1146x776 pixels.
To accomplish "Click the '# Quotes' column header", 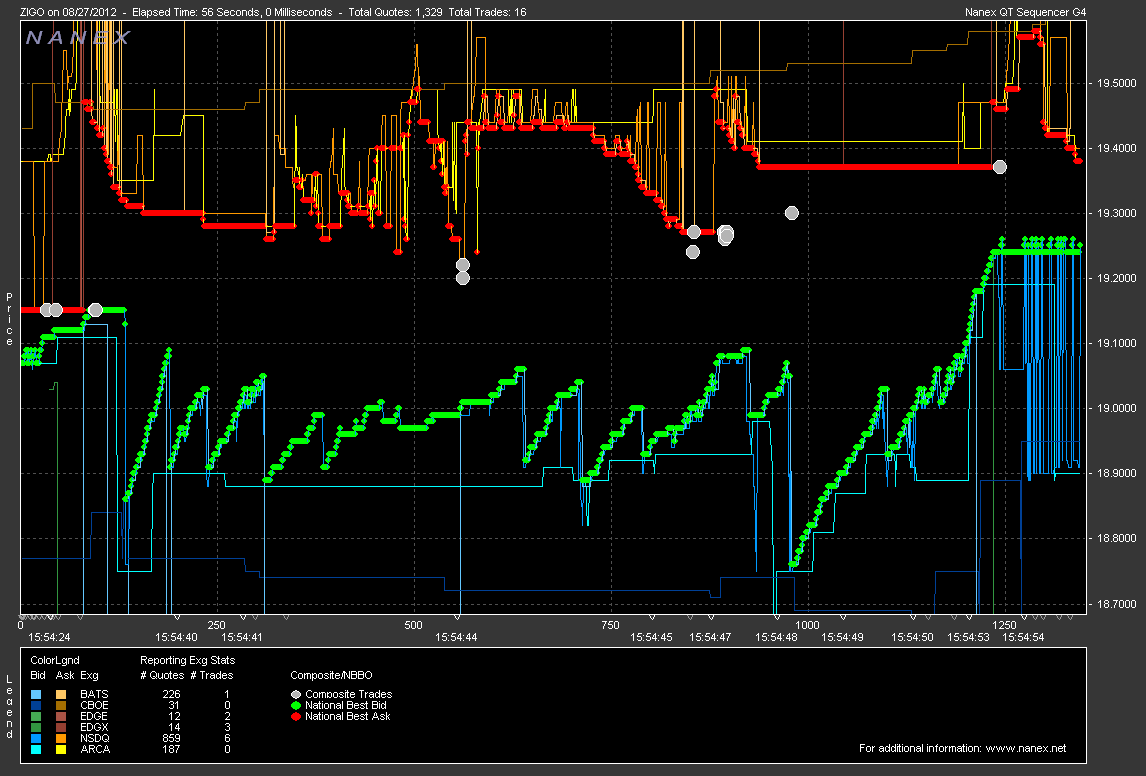I will [162, 675].
